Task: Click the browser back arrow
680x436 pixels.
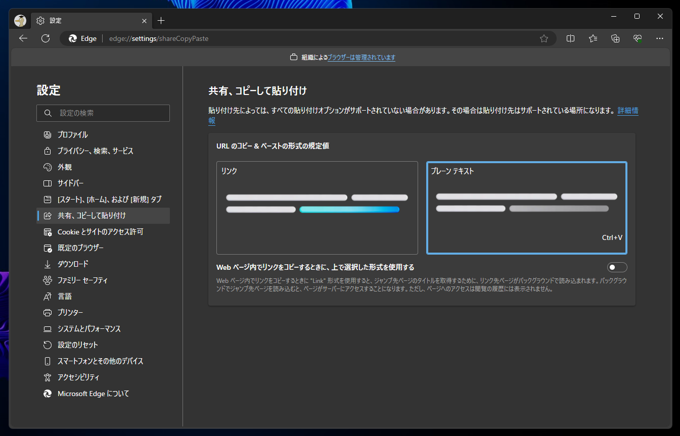Action: click(23, 39)
